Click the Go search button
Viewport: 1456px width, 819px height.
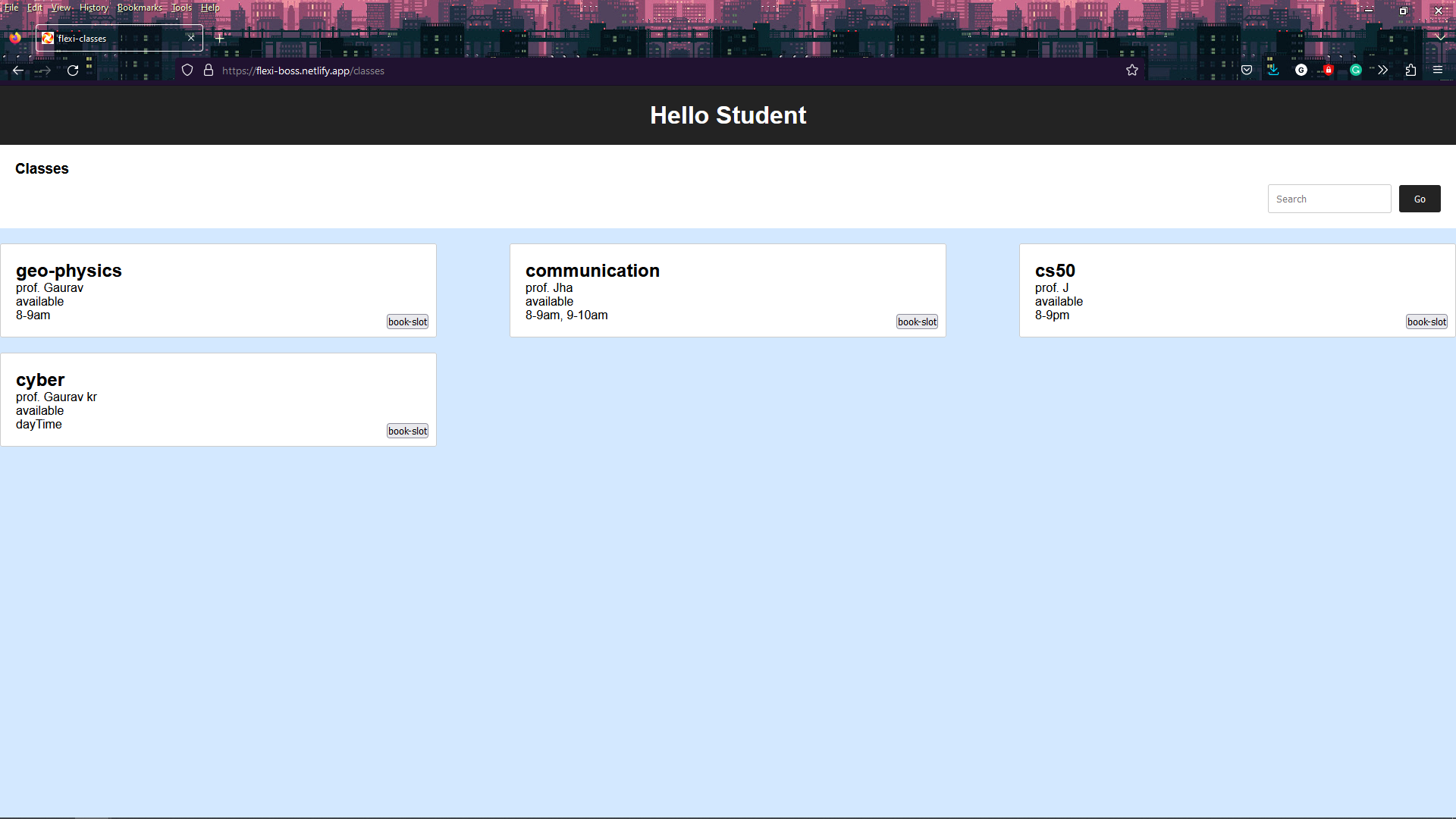coord(1419,198)
